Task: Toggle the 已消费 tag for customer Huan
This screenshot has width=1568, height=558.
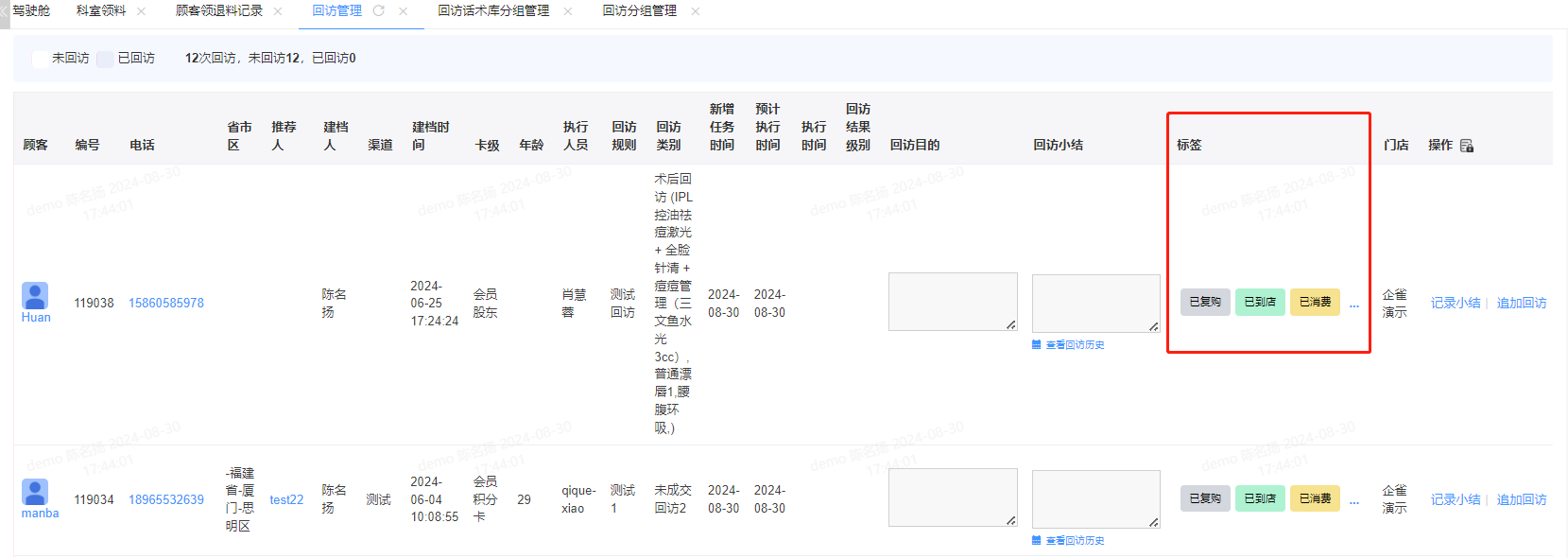Action: (x=1315, y=303)
